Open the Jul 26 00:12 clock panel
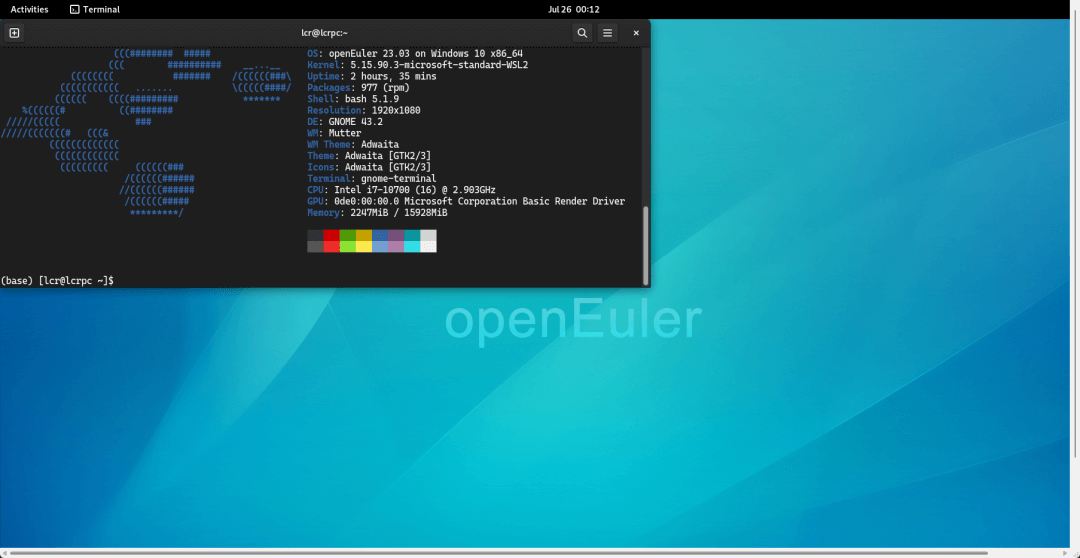 (x=574, y=9)
